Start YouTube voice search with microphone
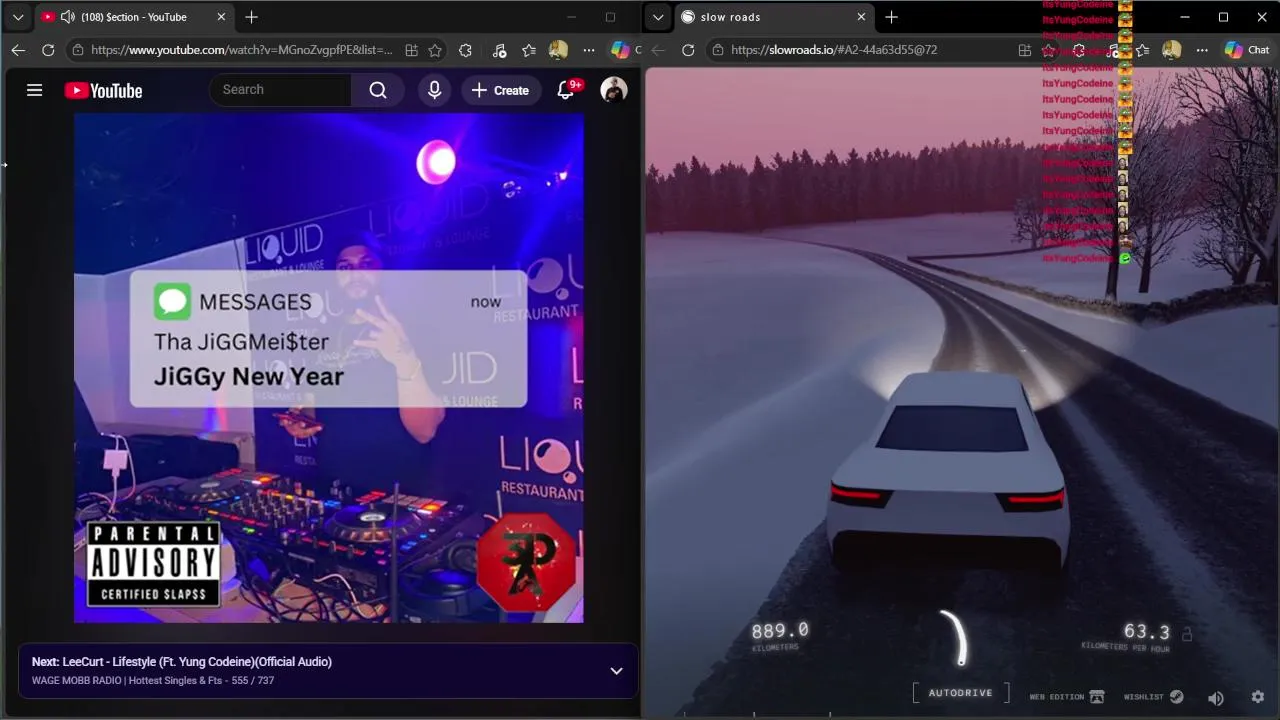The image size is (1280, 720). click(434, 90)
